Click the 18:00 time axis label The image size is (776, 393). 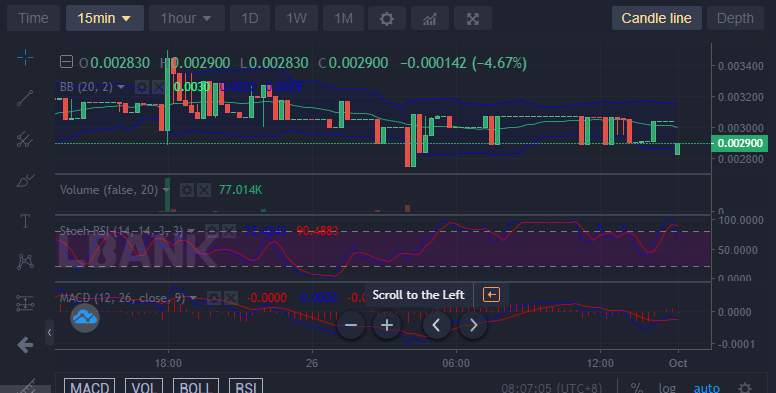pyautogui.click(x=168, y=363)
